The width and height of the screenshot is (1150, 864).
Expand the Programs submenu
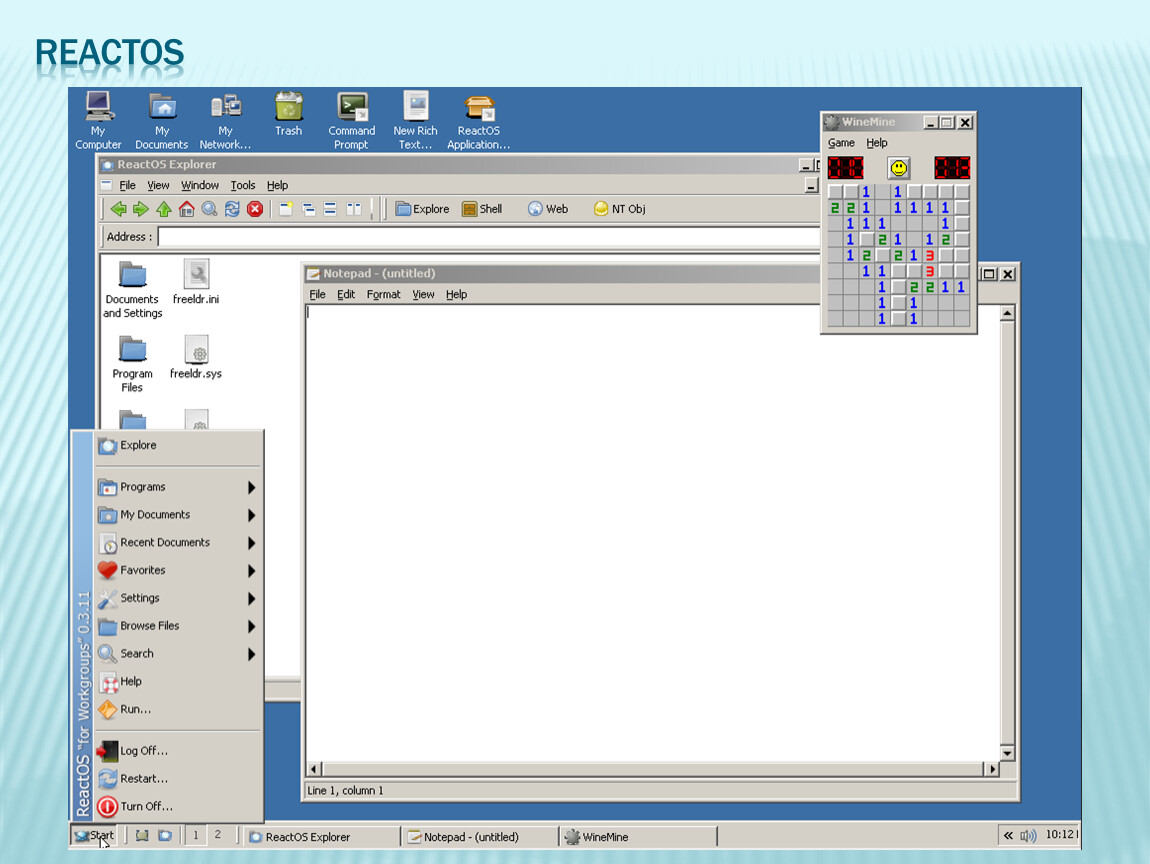[178, 487]
